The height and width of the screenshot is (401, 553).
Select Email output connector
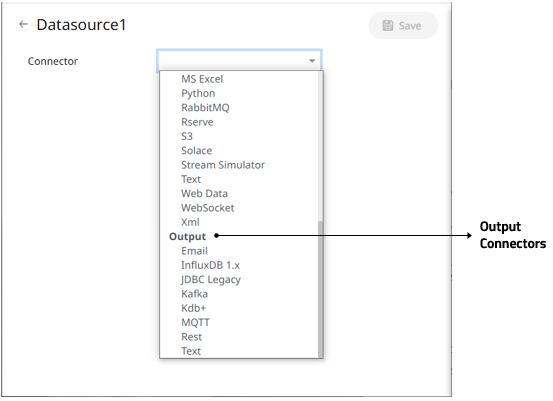click(x=195, y=251)
